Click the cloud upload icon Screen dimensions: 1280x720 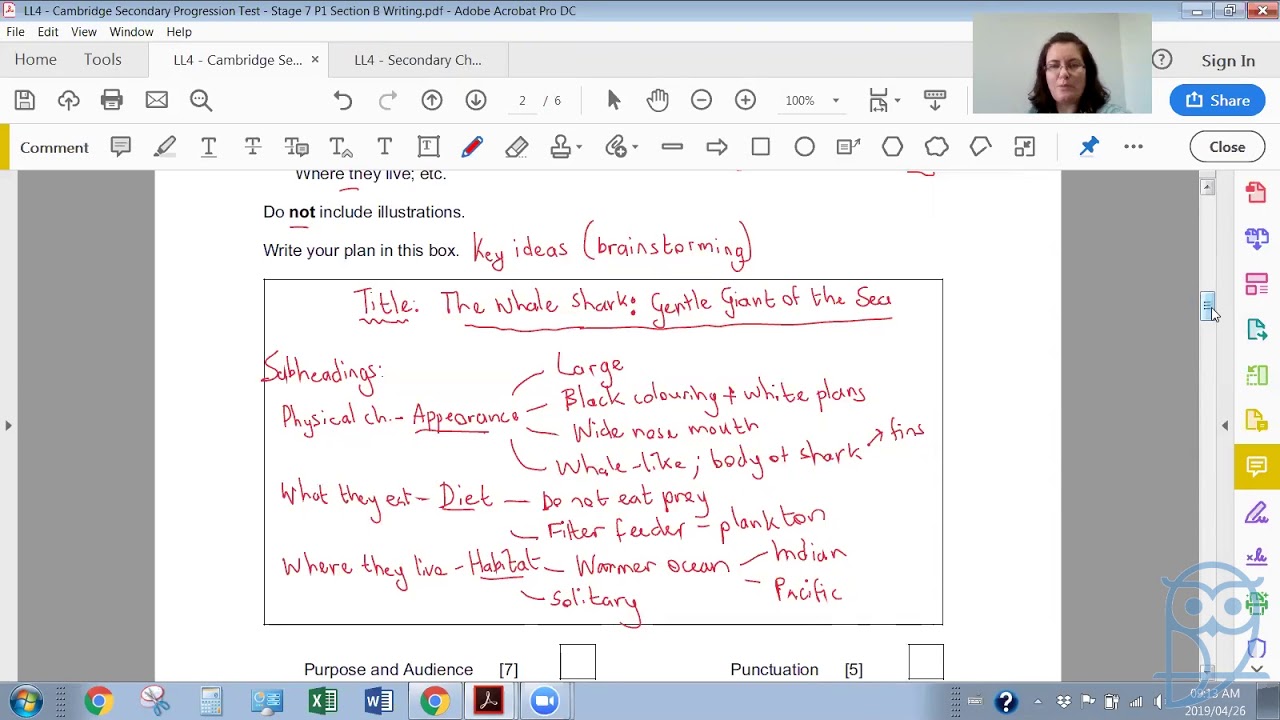(x=68, y=100)
